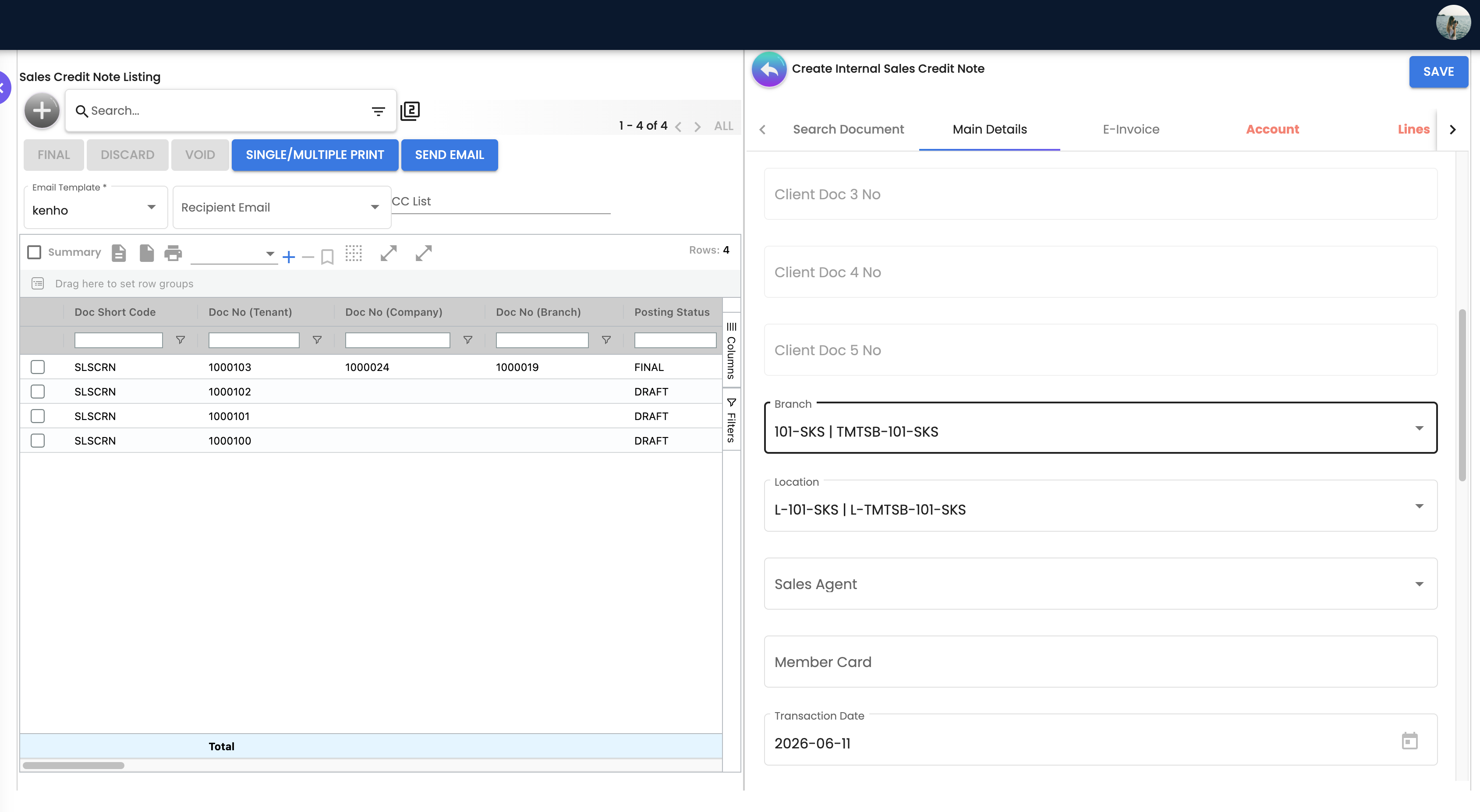The height and width of the screenshot is (812, 1480).
Task: Click the grid horizontal scrollbar thumb
Action: pos(74,766)
